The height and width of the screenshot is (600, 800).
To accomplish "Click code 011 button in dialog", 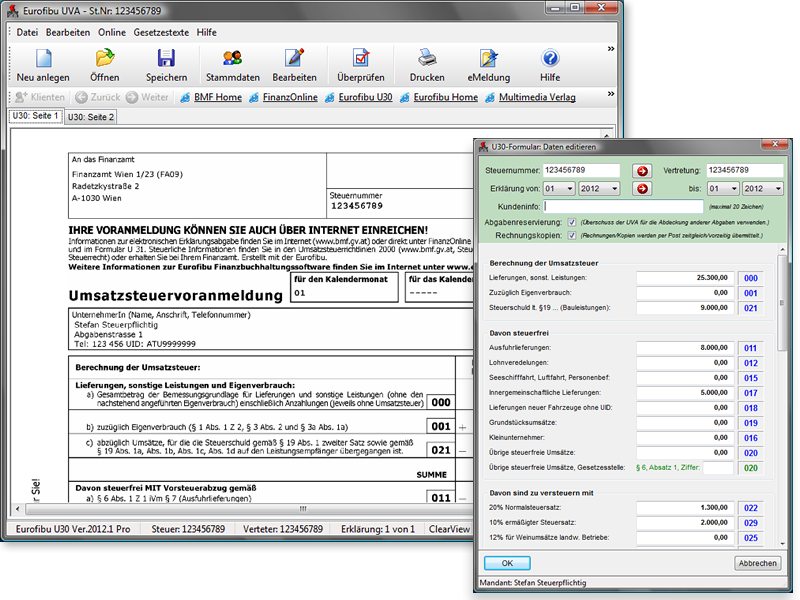I will pyautogui.click(x=751, y=348).
